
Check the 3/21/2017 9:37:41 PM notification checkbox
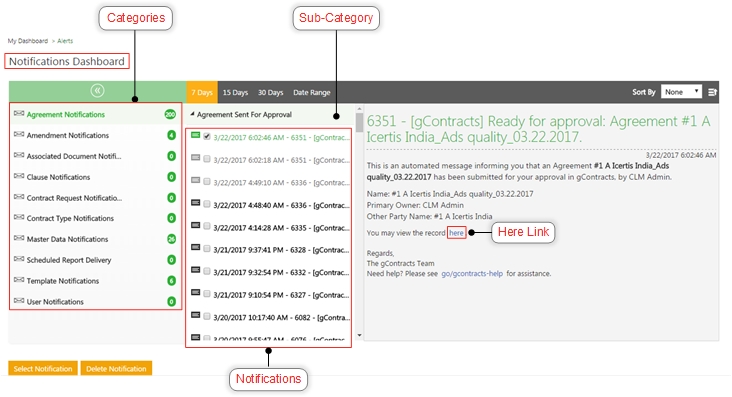207,249
